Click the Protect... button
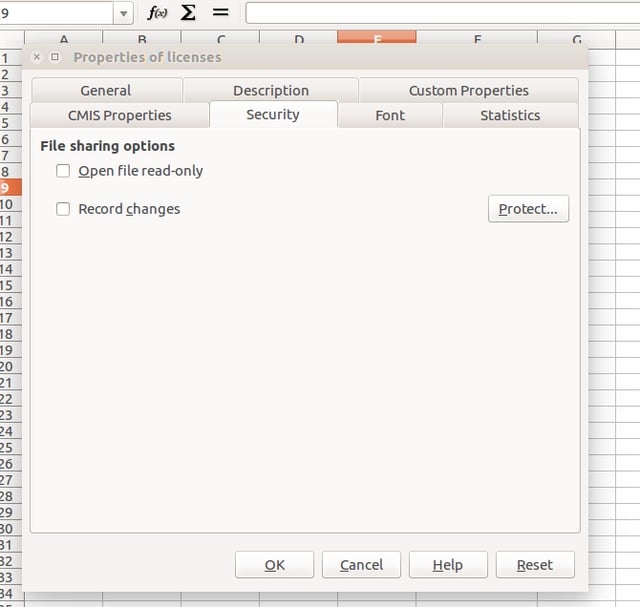Screen dimensions: 640x607 click(x=528, y=209)
